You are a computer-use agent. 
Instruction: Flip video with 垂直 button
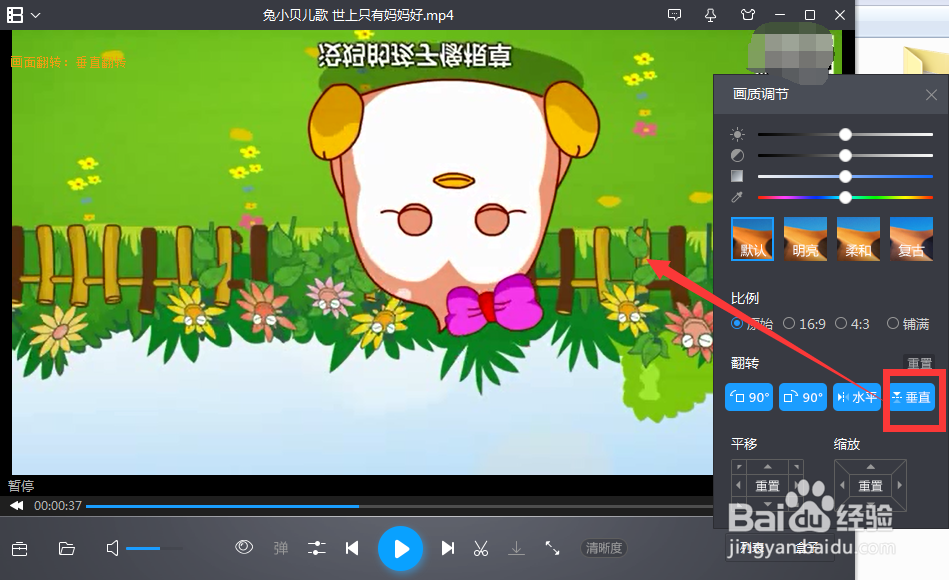pos(912,397)
